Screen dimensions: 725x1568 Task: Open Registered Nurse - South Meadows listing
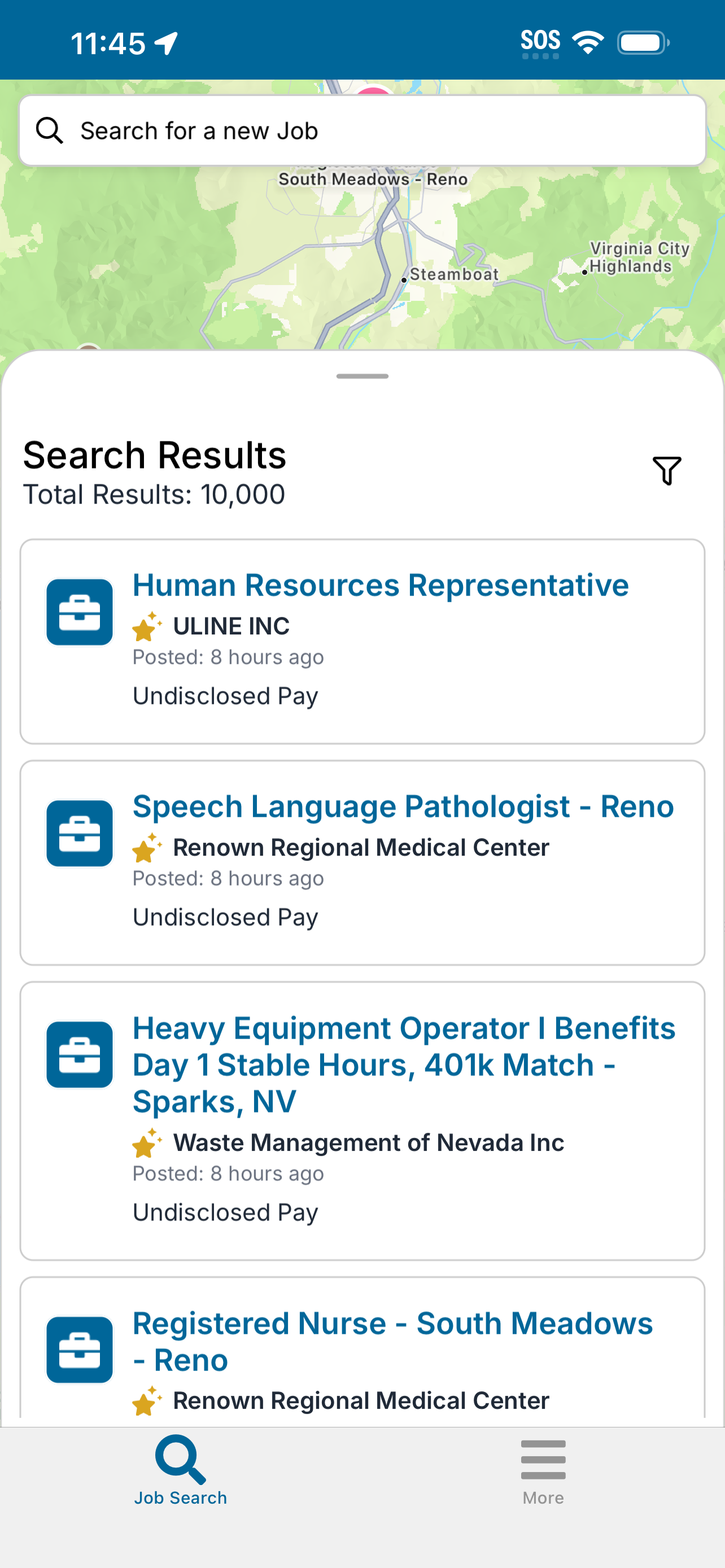pyautogui.click(x=392, y=1342)
